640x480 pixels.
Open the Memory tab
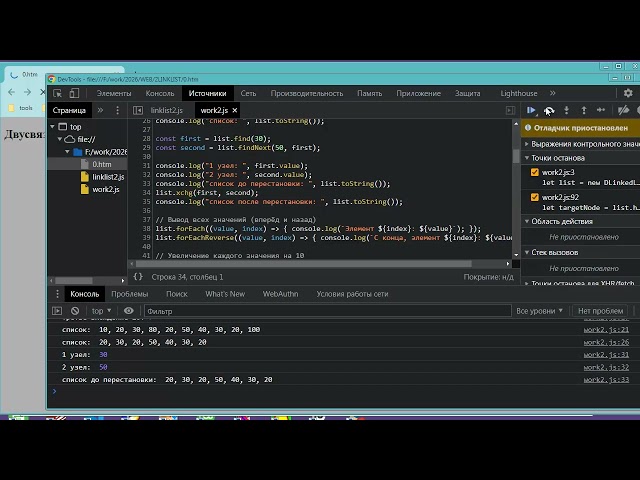click(x=369, y=93)
